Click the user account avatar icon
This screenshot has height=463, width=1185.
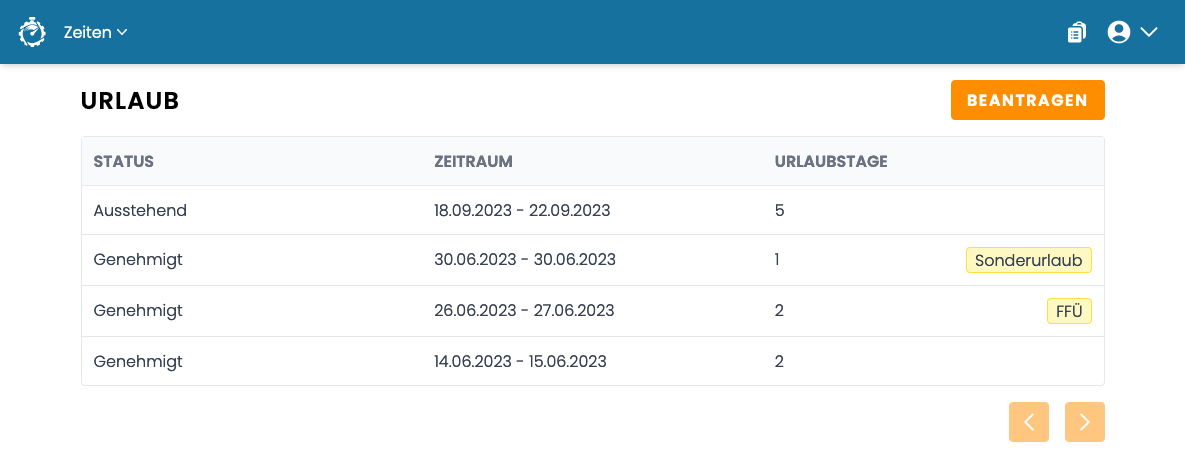[x=1118, y=32]
